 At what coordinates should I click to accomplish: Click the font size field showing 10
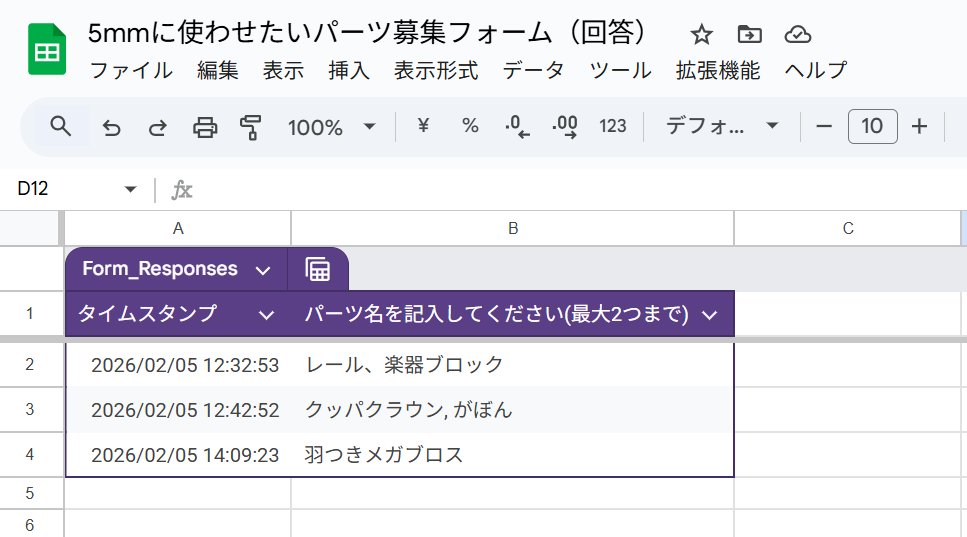873,126
